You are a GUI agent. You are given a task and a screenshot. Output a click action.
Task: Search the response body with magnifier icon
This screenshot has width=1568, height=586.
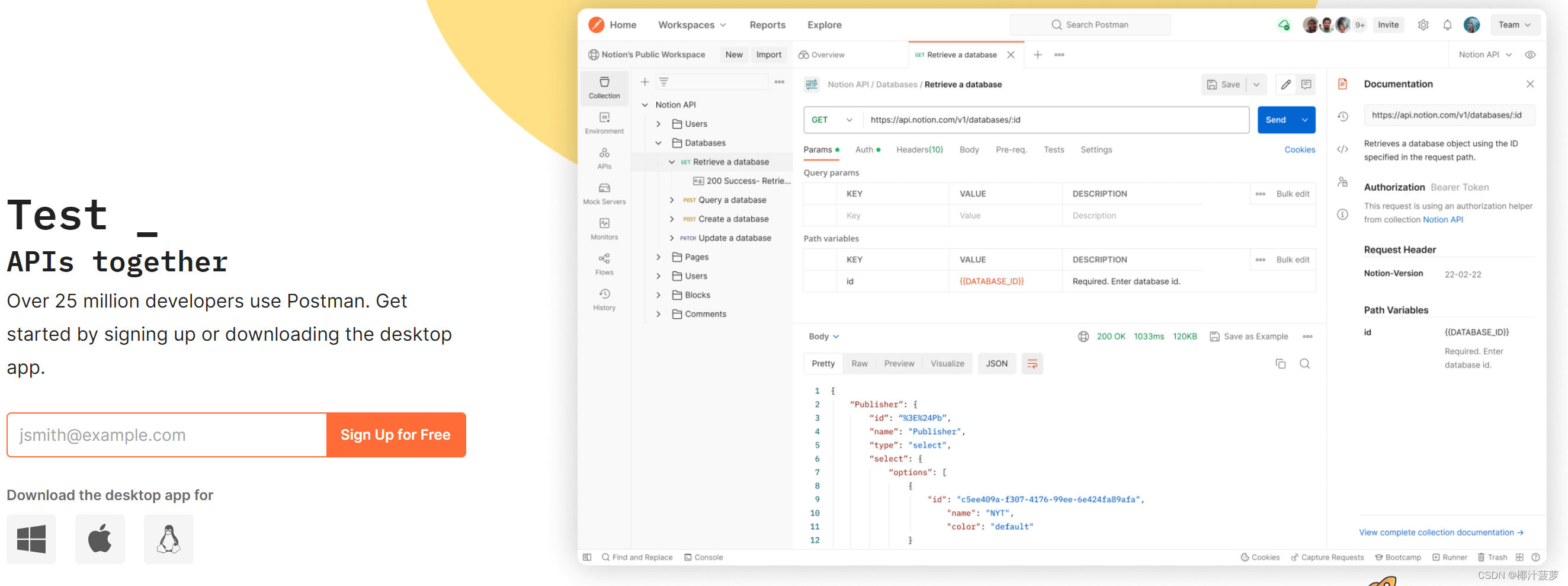point(1304,364)
